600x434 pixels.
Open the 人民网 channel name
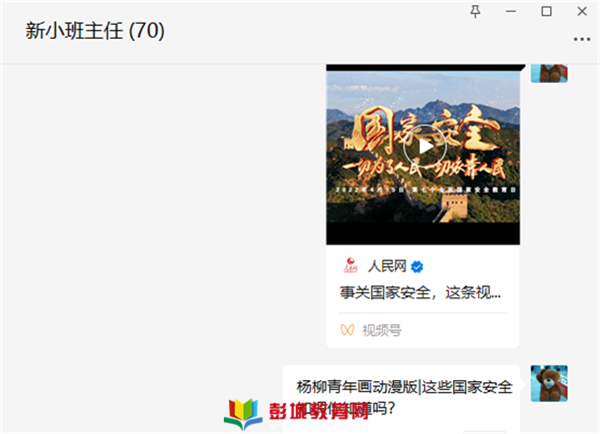[x=387, y=266]
